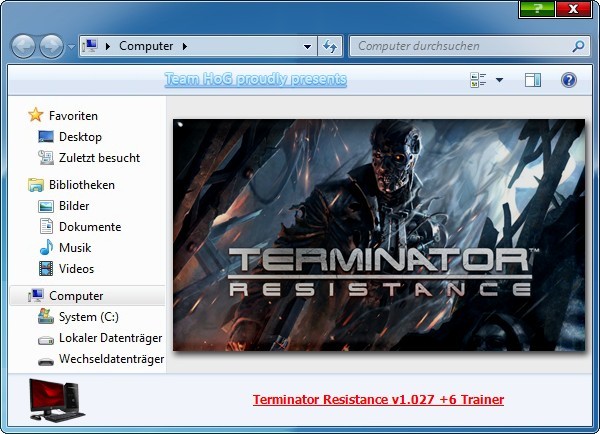Screen dimensions: 600x434
Task: Click the System (C:) drive icon
Action: pos(46,316)
